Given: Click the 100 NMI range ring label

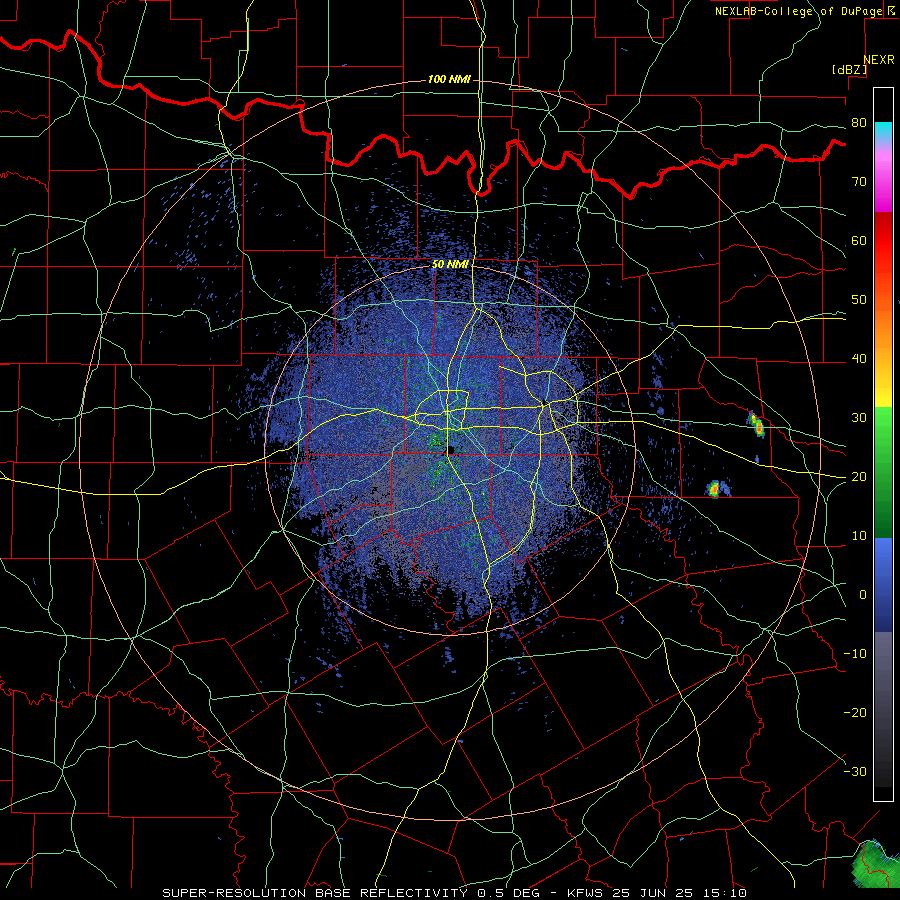Looking at the screenshot, I should [x=449, y=79].
